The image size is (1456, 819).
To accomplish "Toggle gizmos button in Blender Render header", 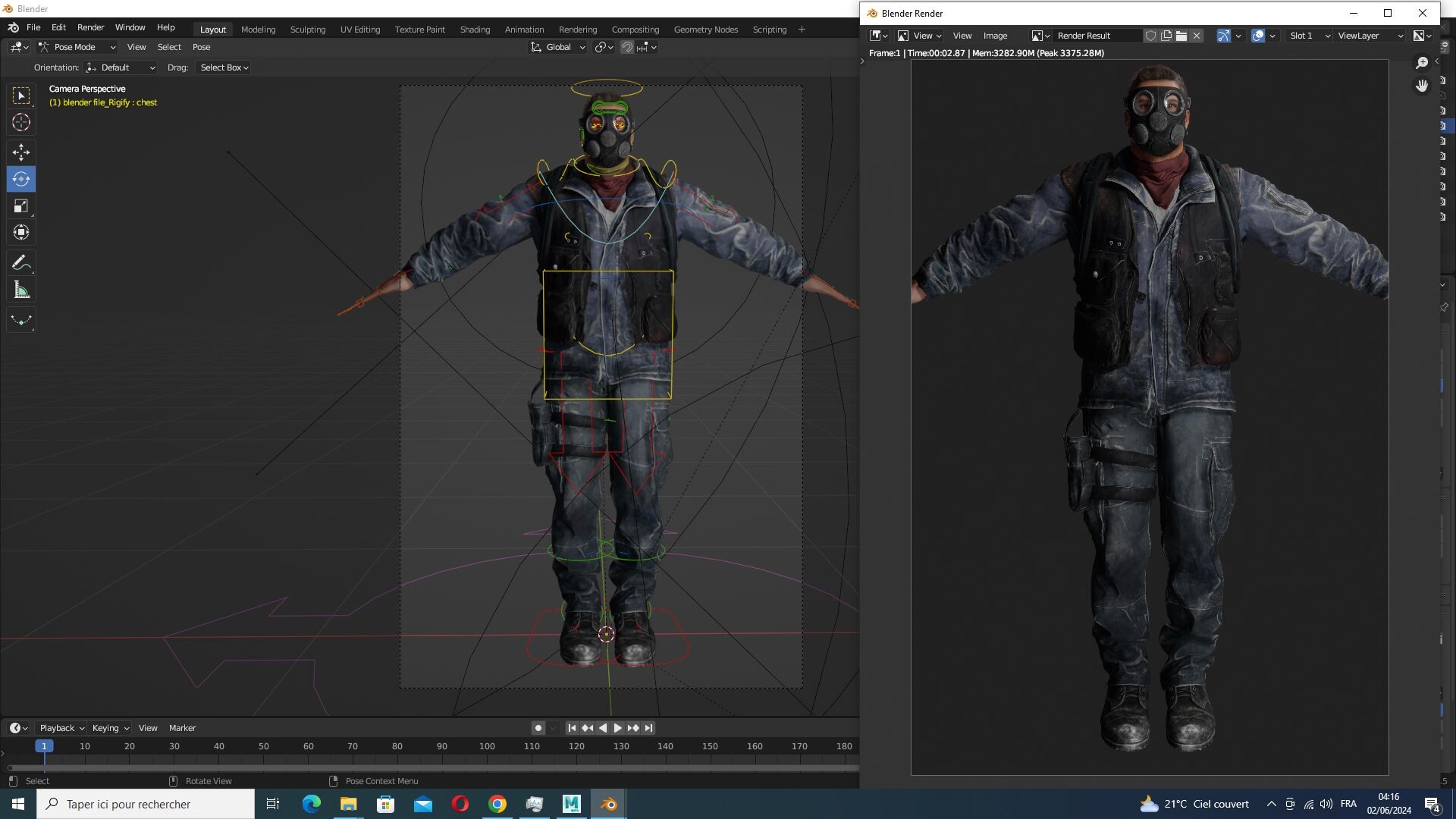I will coord(1223,36).
